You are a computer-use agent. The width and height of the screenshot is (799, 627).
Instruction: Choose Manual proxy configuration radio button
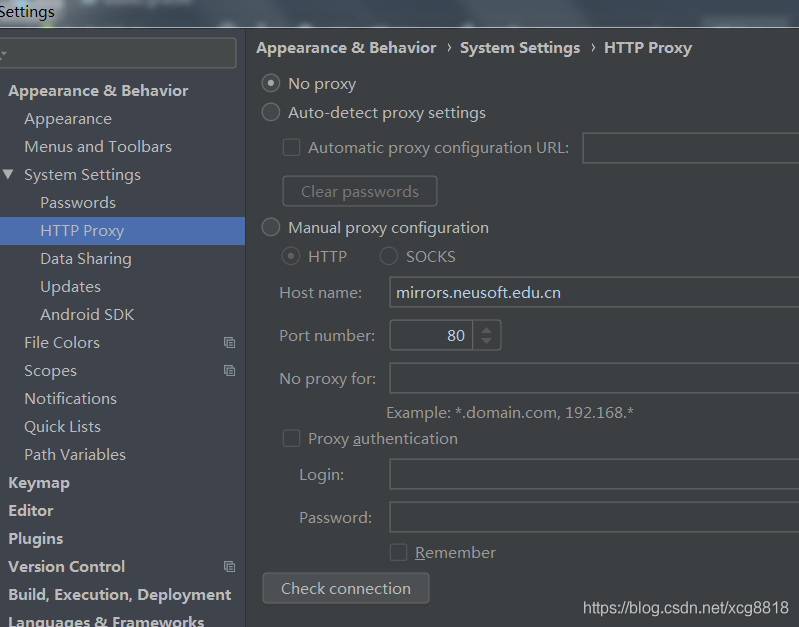(x=271, y=228)
